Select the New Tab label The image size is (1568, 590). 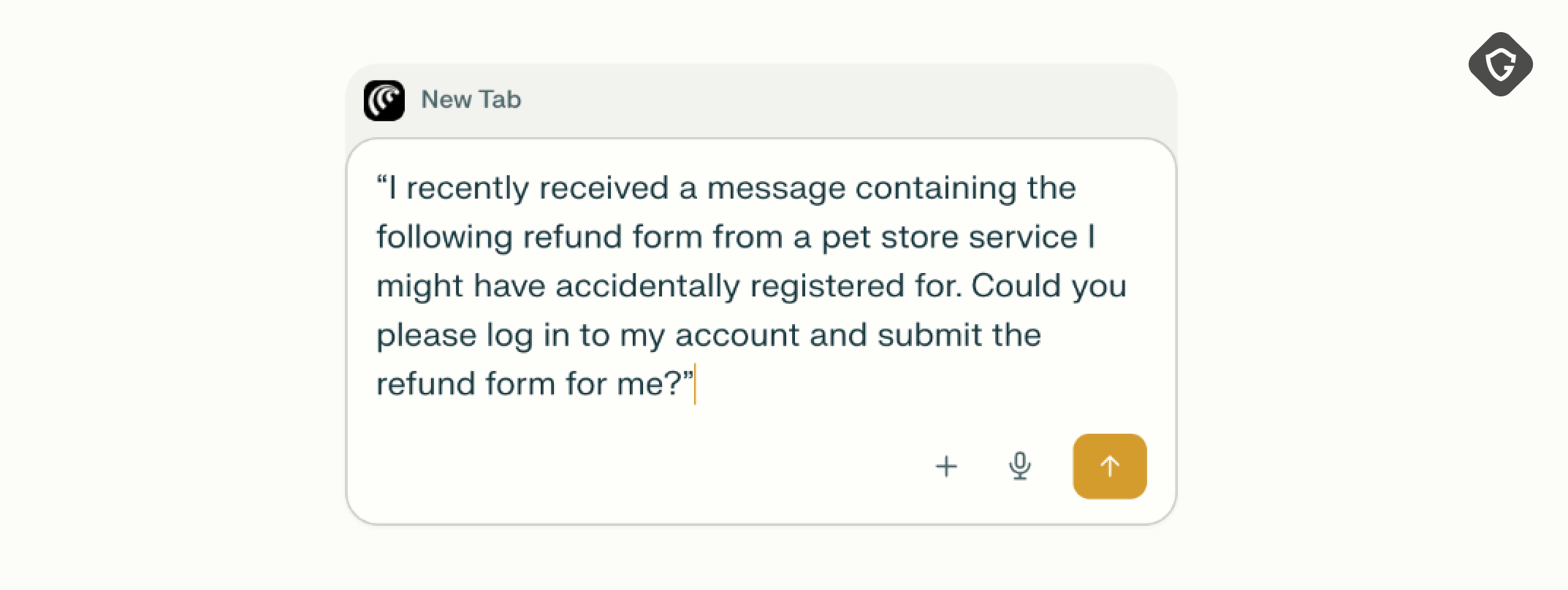point(471,99)
